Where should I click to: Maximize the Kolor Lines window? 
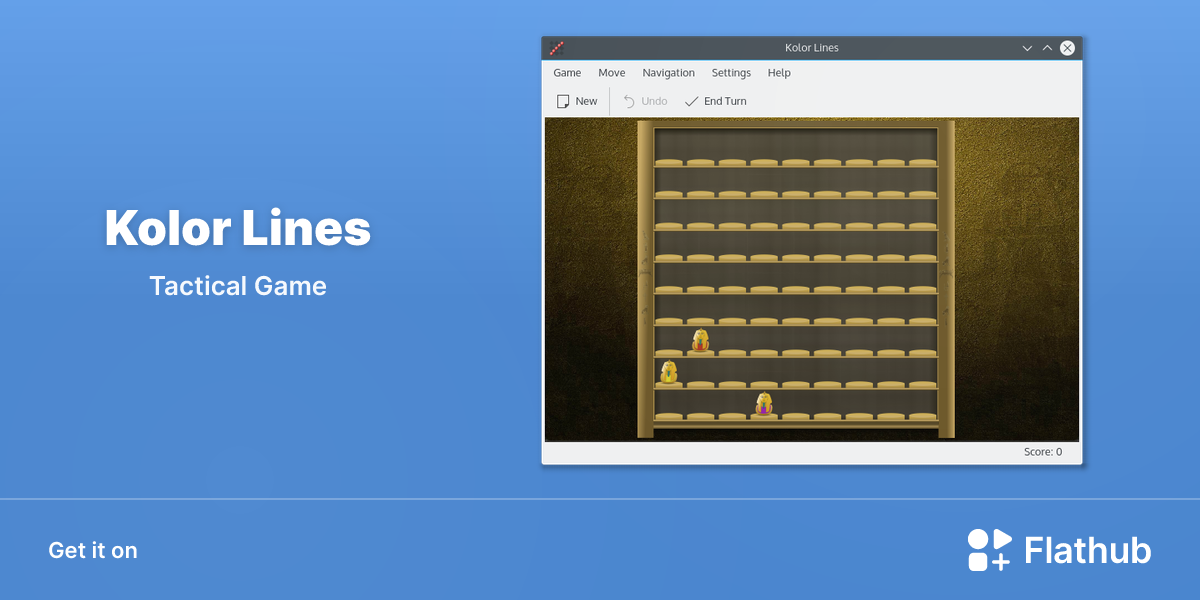pos(1047,47)
